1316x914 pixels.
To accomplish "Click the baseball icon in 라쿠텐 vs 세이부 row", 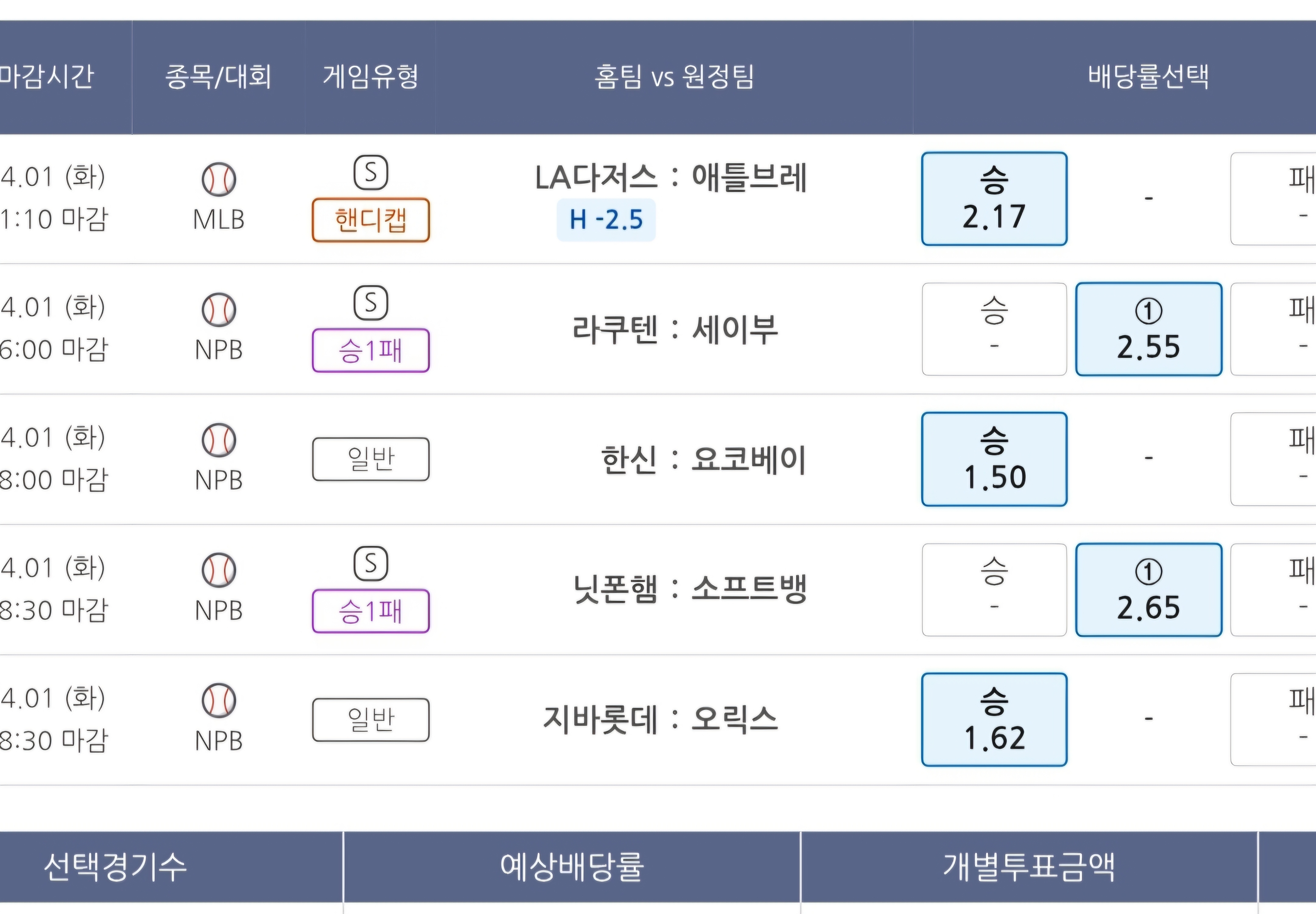I will [219, 310].
